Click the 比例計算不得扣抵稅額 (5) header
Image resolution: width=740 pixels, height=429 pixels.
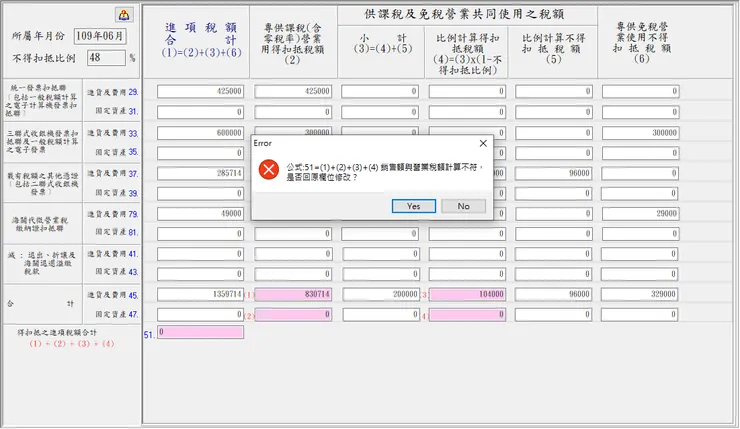[554, 48]
